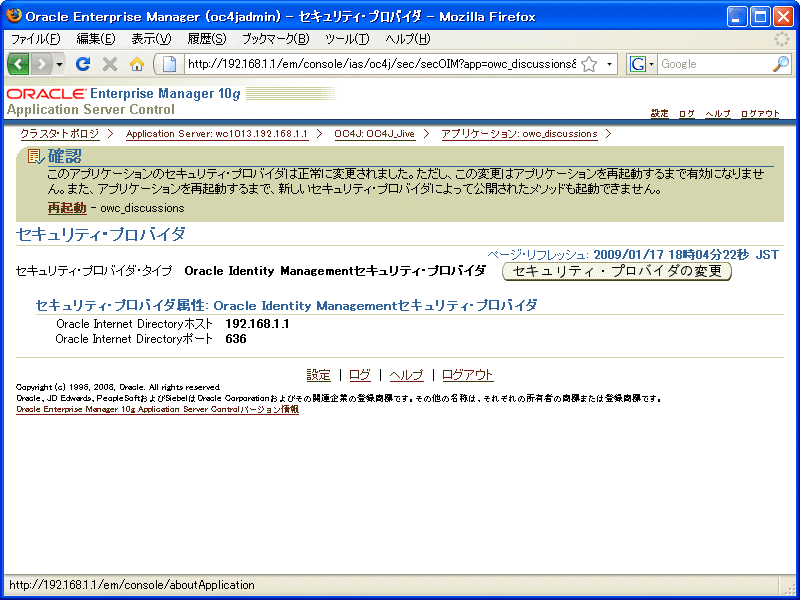800x600 pixels.
Task: Open the ファイル(F) menu
Action: tap(35, 39)
